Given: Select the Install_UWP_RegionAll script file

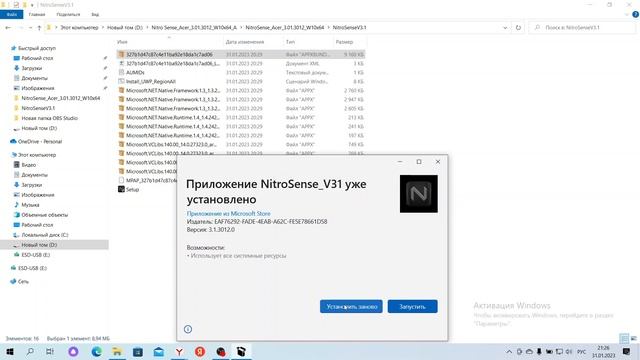Looking at the screenshot, I should click(x=241, y=82).
